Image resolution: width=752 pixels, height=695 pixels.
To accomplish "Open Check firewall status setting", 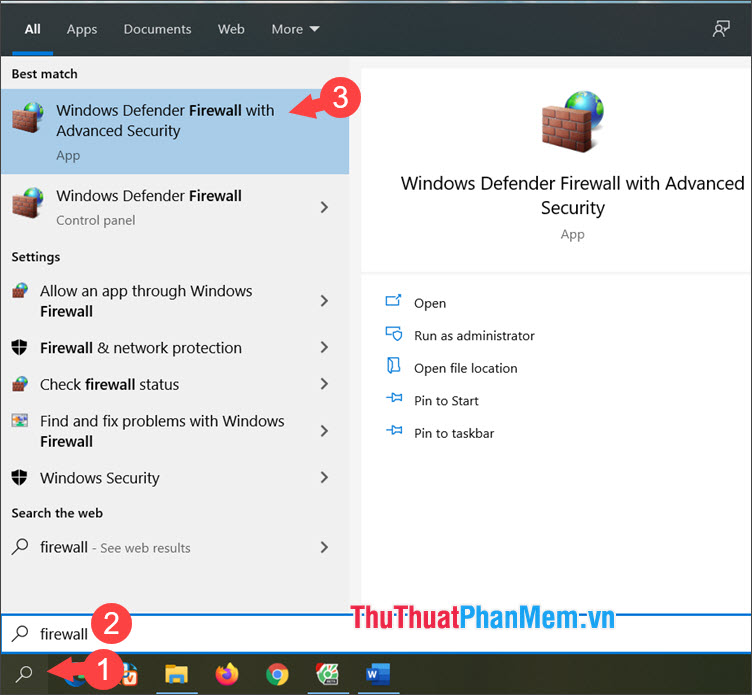I will [175, 384].
